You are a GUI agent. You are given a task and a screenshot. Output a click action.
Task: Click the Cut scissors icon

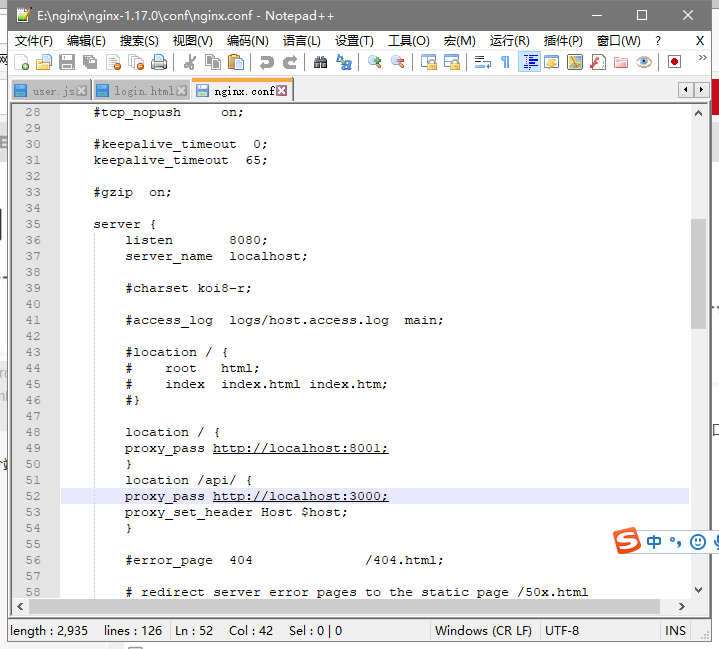[189, 62]
